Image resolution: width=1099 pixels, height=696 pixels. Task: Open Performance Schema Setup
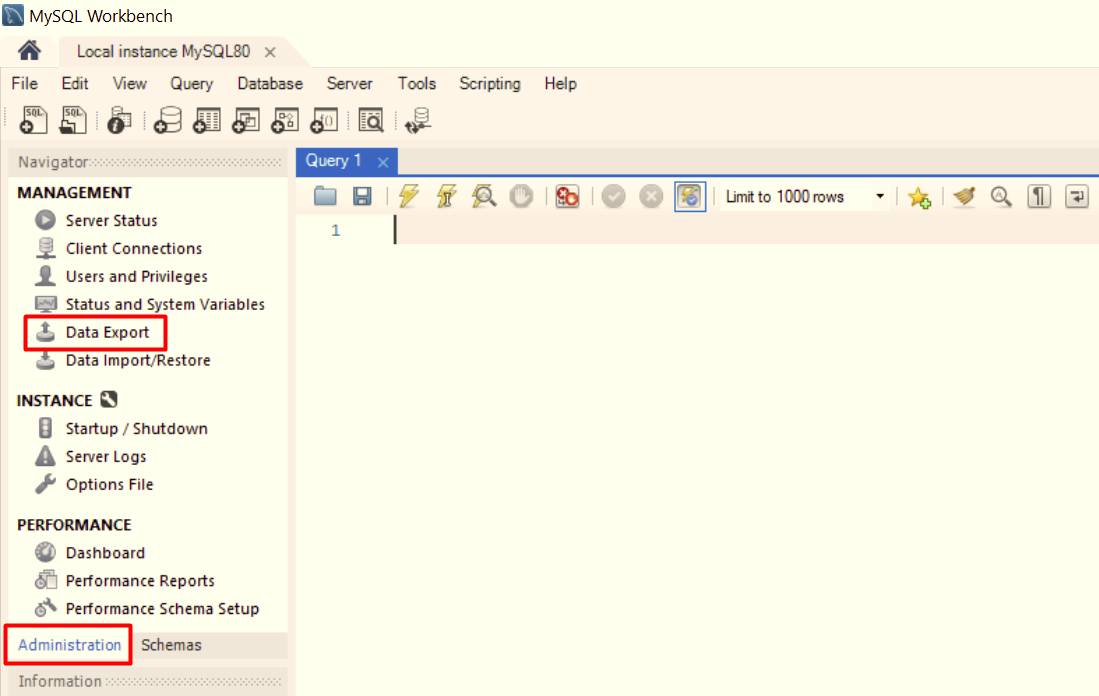pyautogui.click(x=163, y=608)
